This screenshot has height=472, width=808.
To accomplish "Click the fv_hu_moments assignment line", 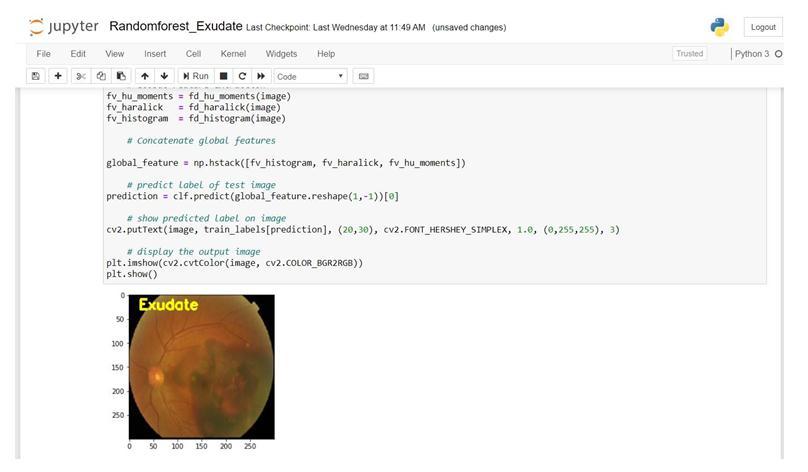I will pos(198,96).
